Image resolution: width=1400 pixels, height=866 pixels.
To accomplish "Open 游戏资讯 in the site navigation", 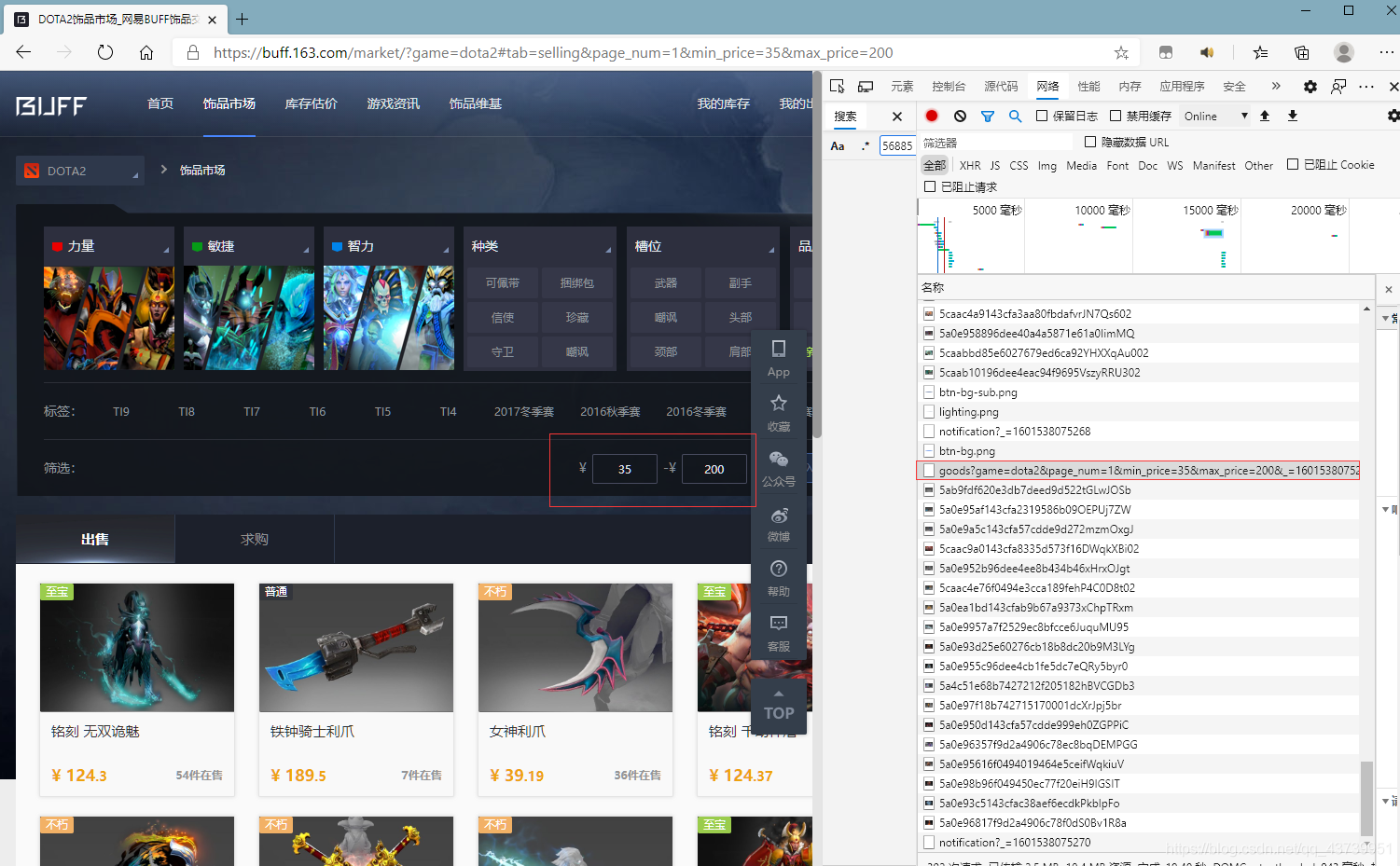I will click(394, 103).
